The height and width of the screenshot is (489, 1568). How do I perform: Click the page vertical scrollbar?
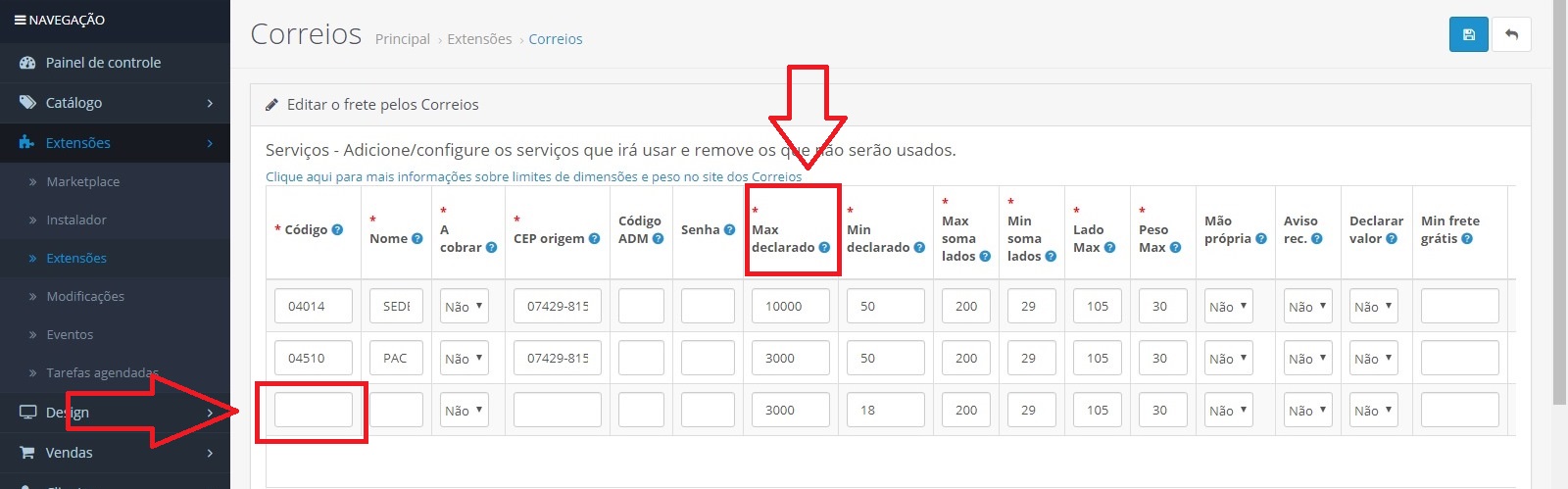[x=1559, y=201]
